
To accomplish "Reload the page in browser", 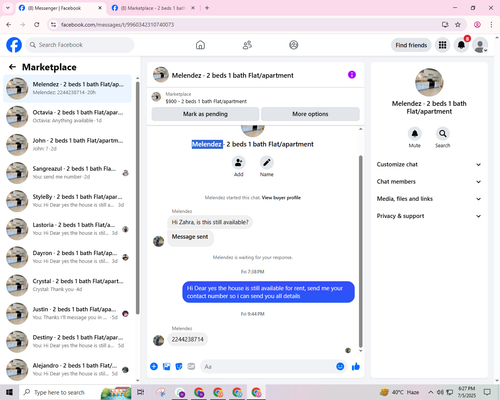I will (x=37, y=25).
